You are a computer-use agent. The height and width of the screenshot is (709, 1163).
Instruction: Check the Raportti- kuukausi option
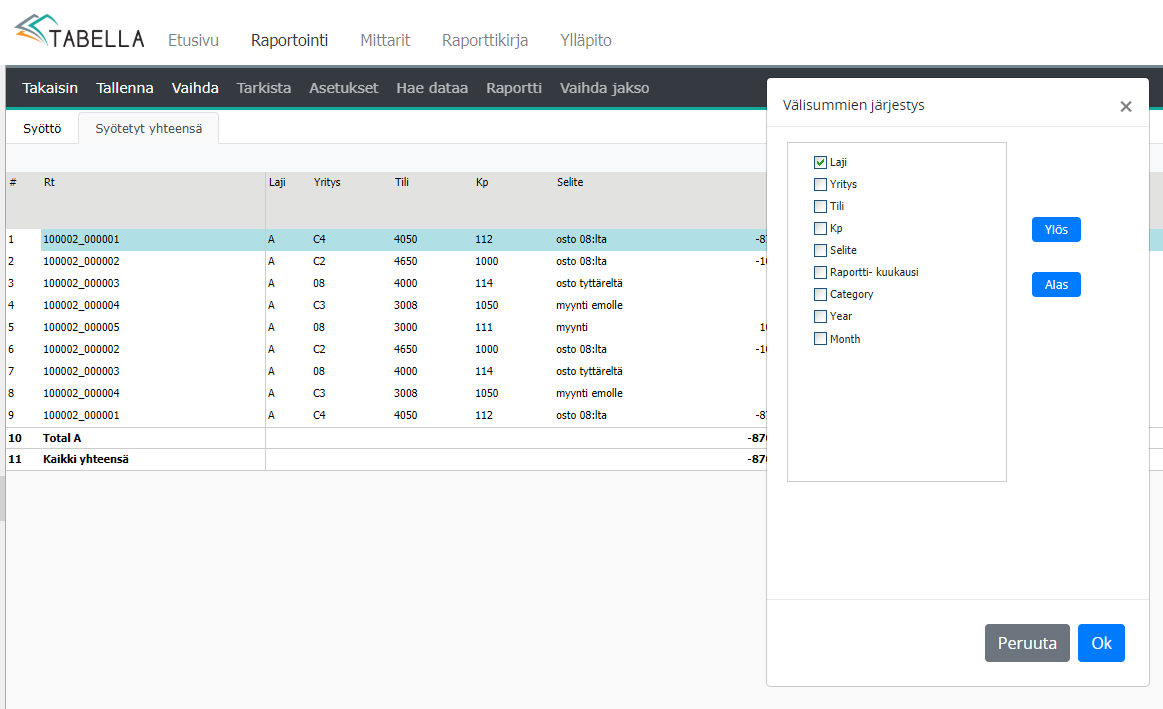point(820,272)
